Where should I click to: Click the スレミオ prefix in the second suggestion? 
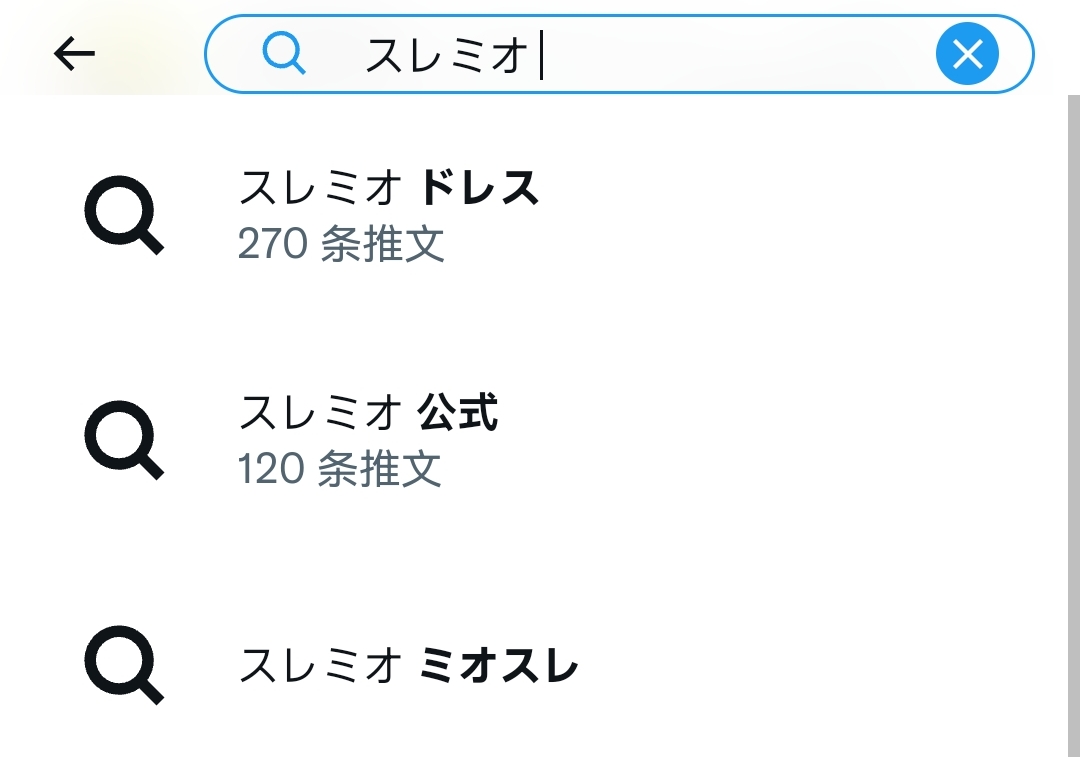[321, 412]
